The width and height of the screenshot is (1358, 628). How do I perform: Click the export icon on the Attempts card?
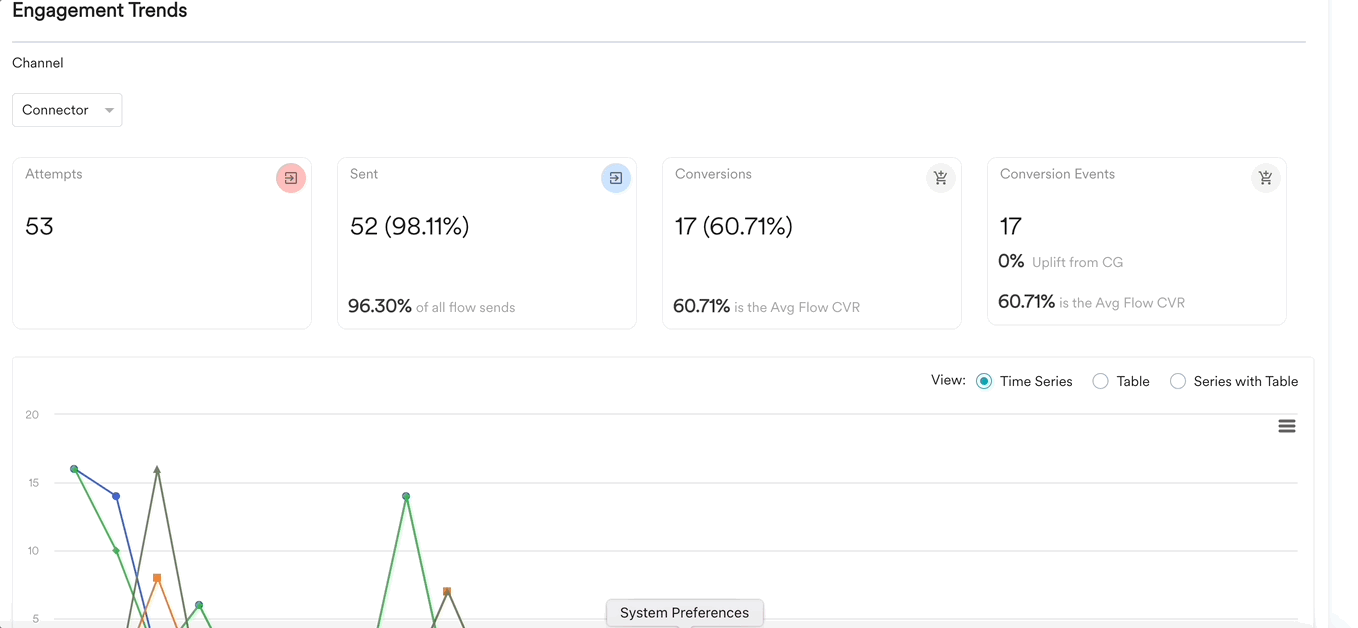tap(291, 177)
